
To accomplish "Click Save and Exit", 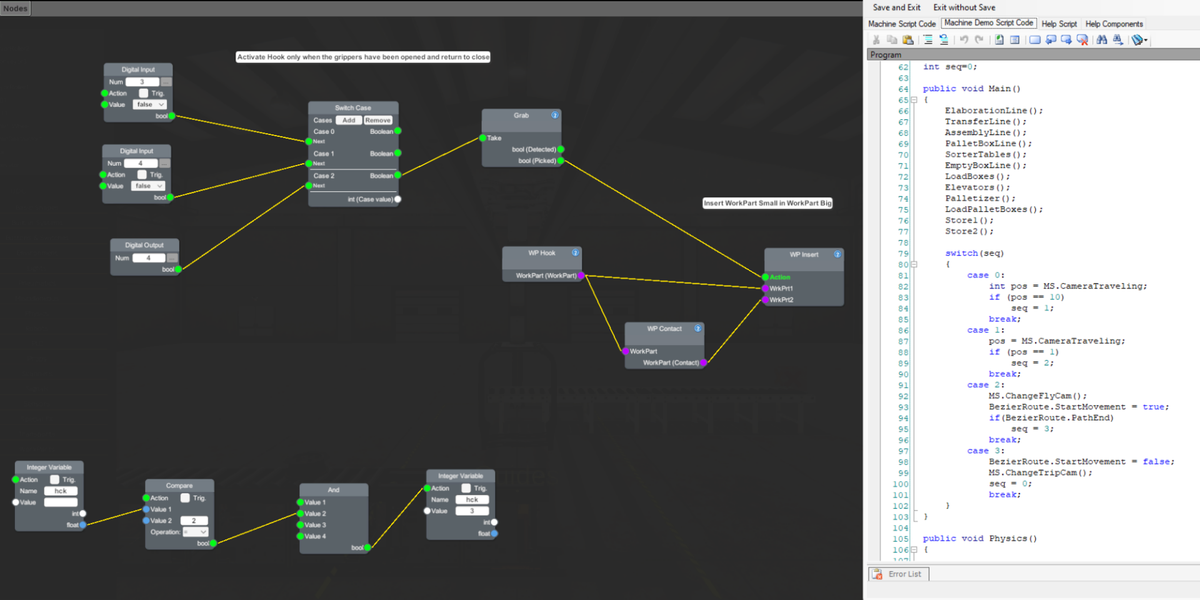I will tap(896, 7).
